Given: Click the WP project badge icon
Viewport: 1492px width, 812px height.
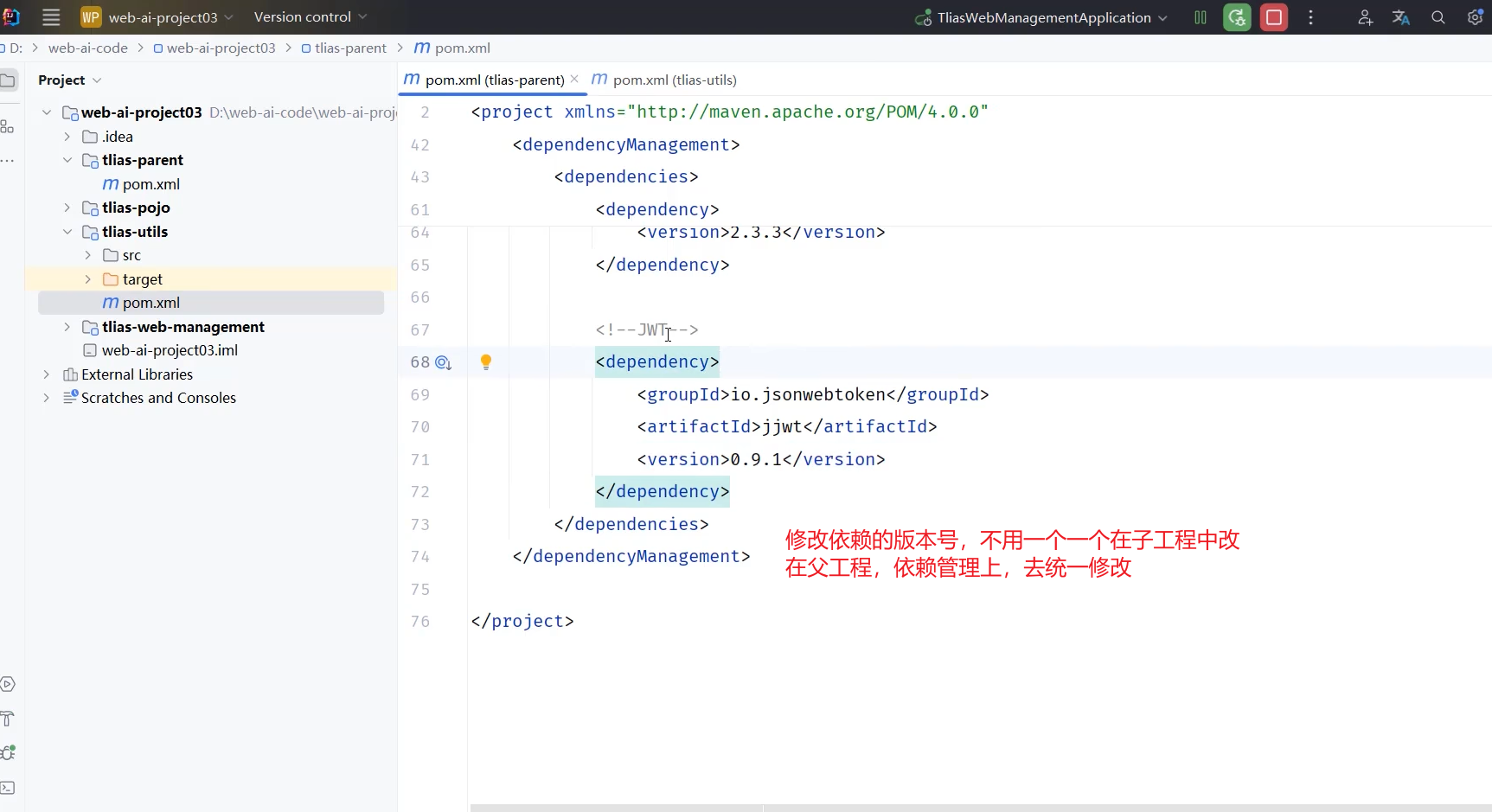Looking at the screenshot, I should [x=91, y=17].
